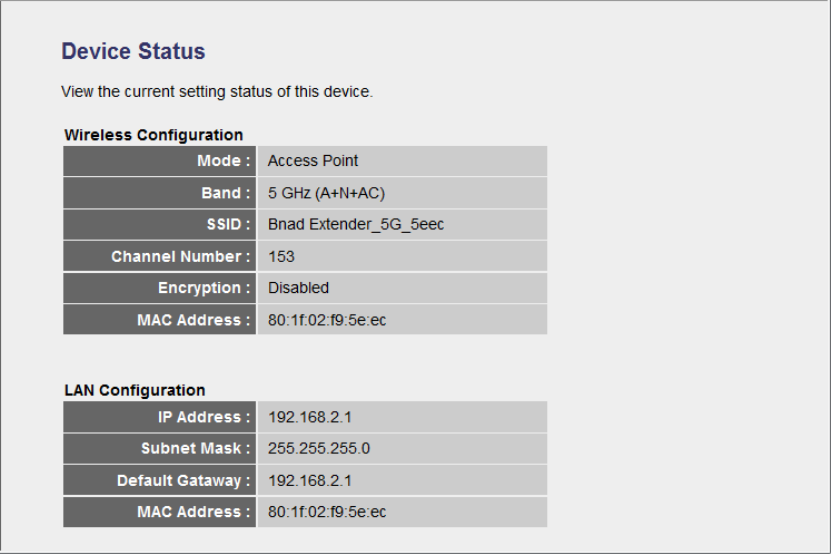The image size is (831, 554).
Task: Click the Device Status page heading
Action: [133, 52]
